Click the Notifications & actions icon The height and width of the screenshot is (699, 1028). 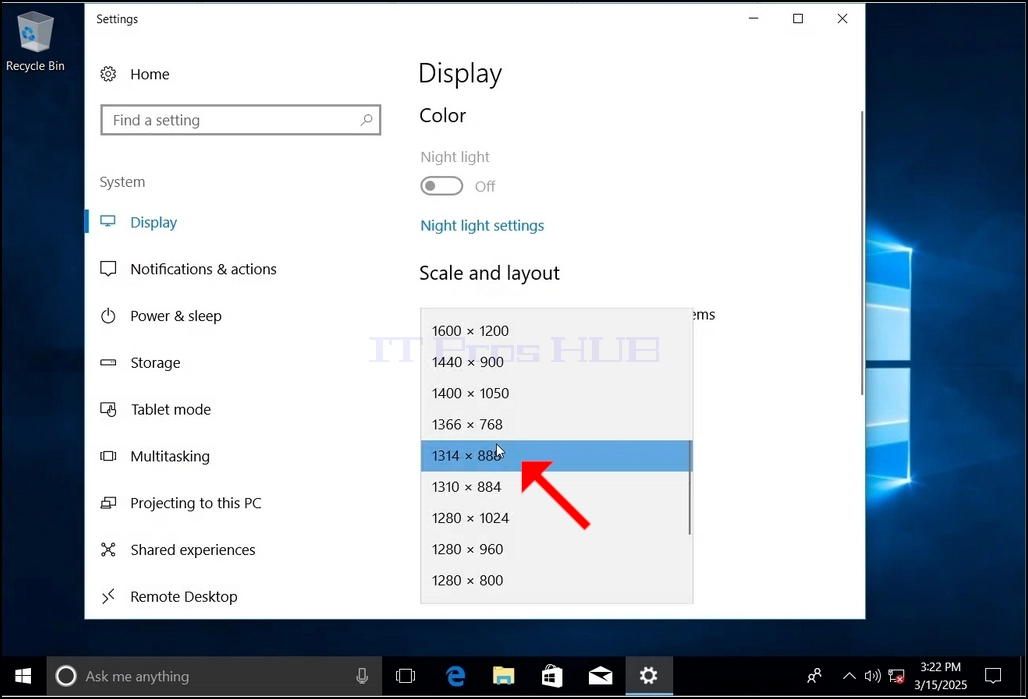[108, 269]
